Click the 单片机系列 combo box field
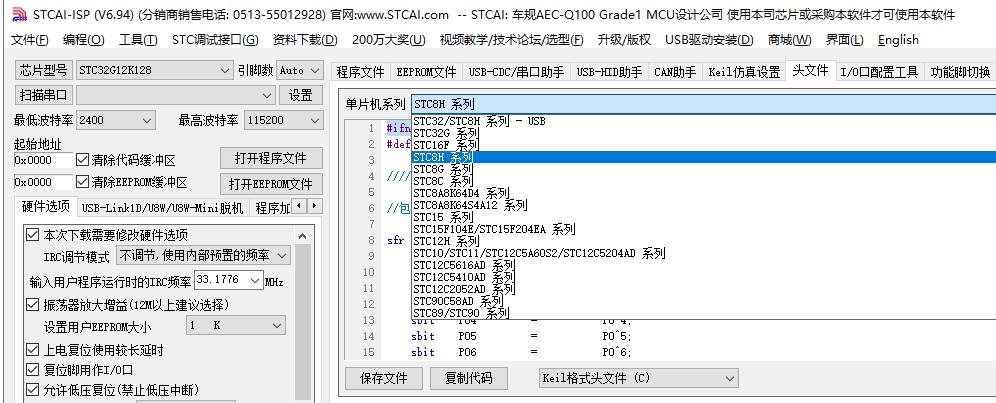 pyautogui.click(x=703, y=104)
